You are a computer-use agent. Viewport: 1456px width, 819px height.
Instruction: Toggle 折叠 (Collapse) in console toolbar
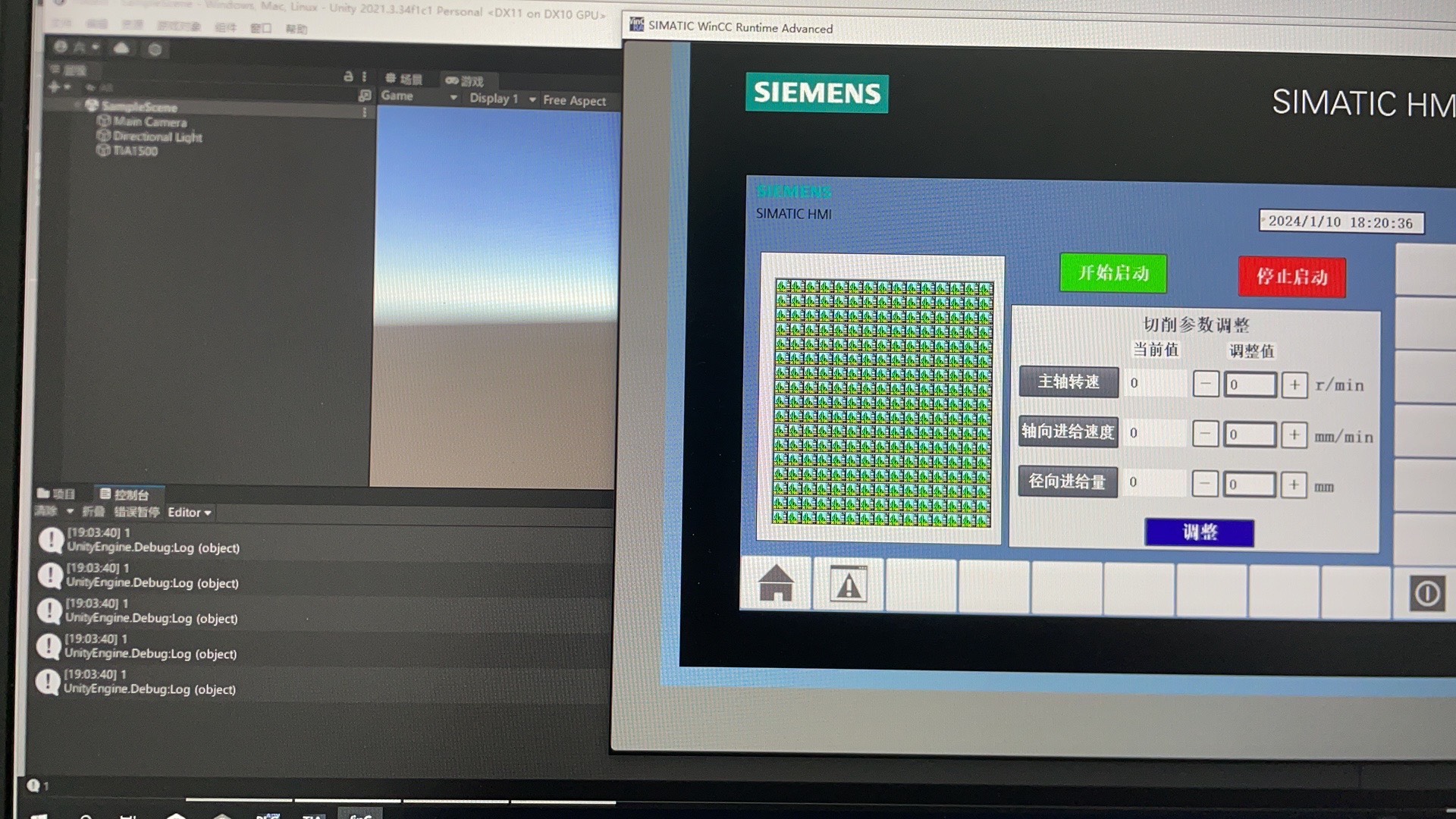tap(93, 512)
